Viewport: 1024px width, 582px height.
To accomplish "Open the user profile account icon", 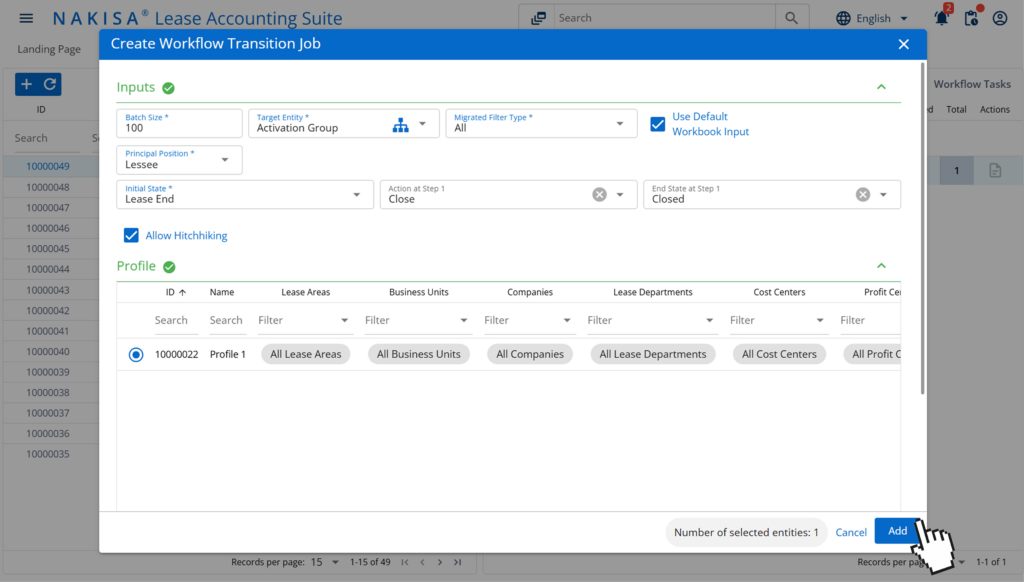I will tap(999, 17).
